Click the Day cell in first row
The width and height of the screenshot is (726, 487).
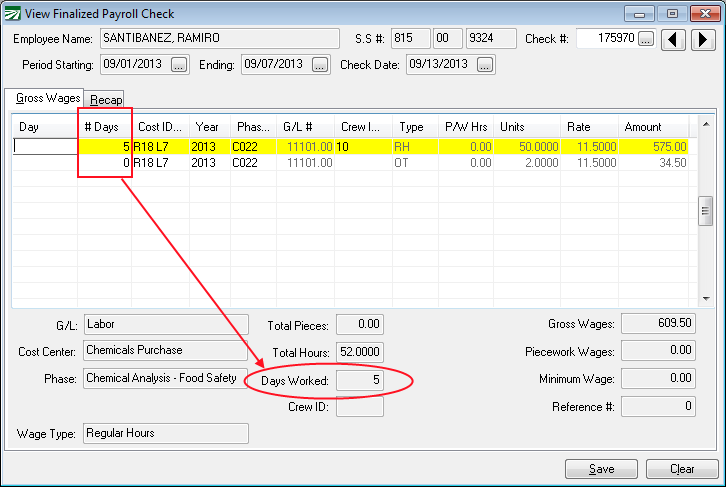coord(45,146)
